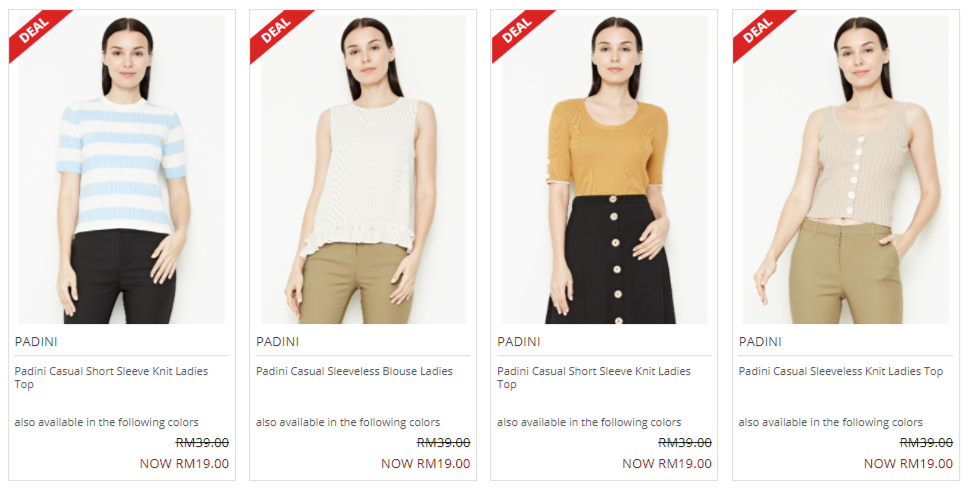Open the mustard short sleeve top photo

(604, 169)
